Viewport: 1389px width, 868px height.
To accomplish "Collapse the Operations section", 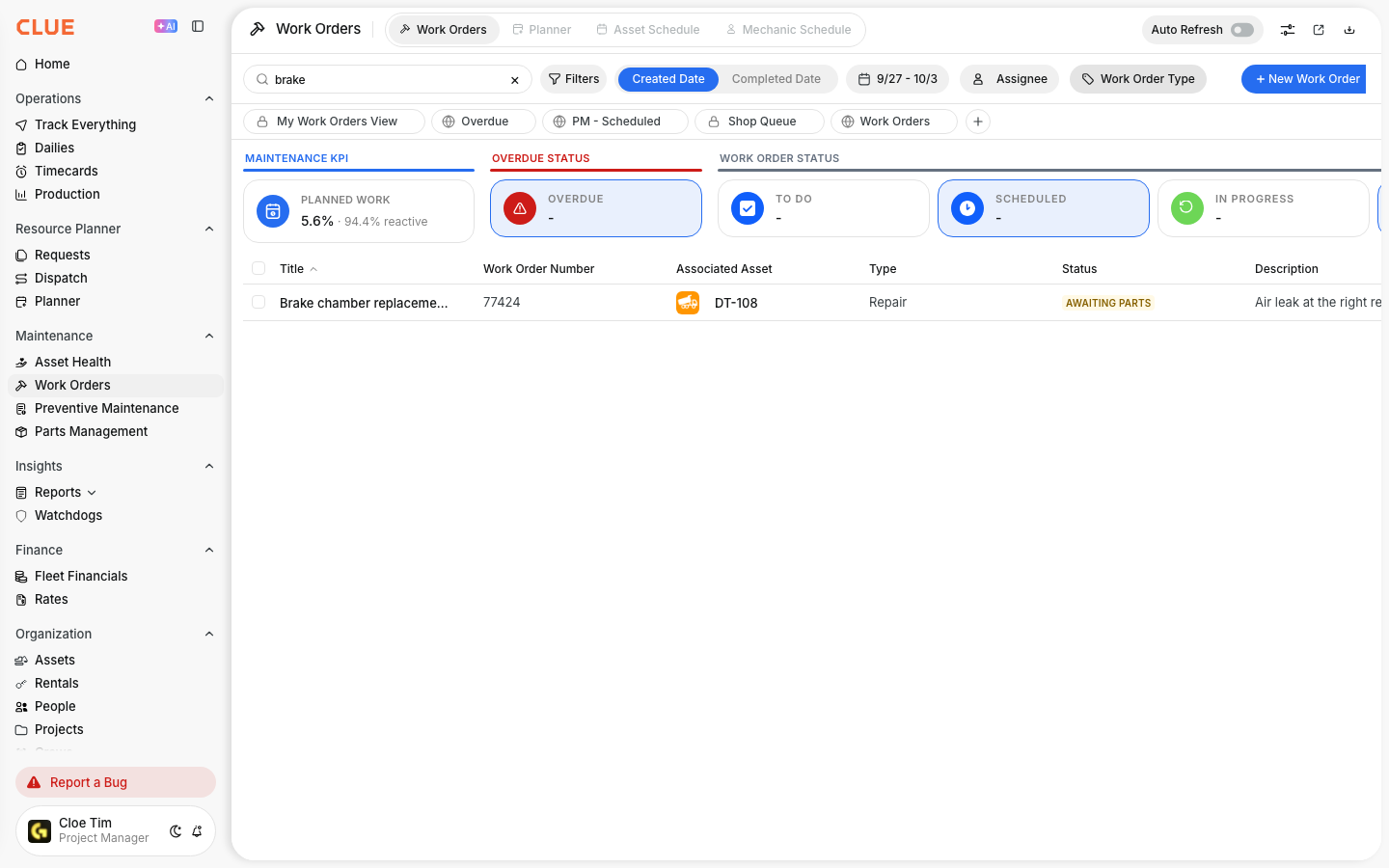I will (x=209, y=98).
